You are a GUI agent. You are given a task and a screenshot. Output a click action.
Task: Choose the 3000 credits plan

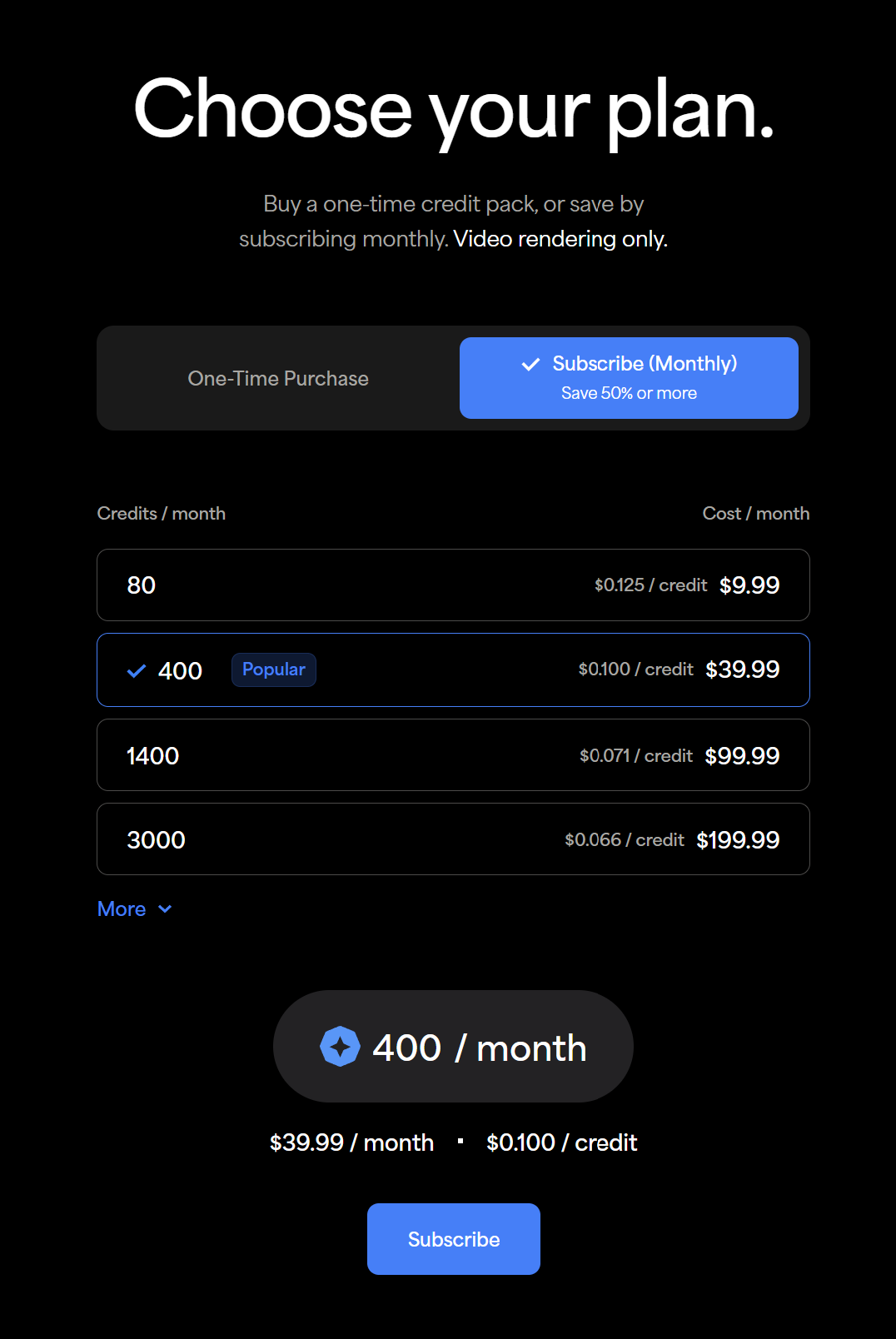coord(453,839)
